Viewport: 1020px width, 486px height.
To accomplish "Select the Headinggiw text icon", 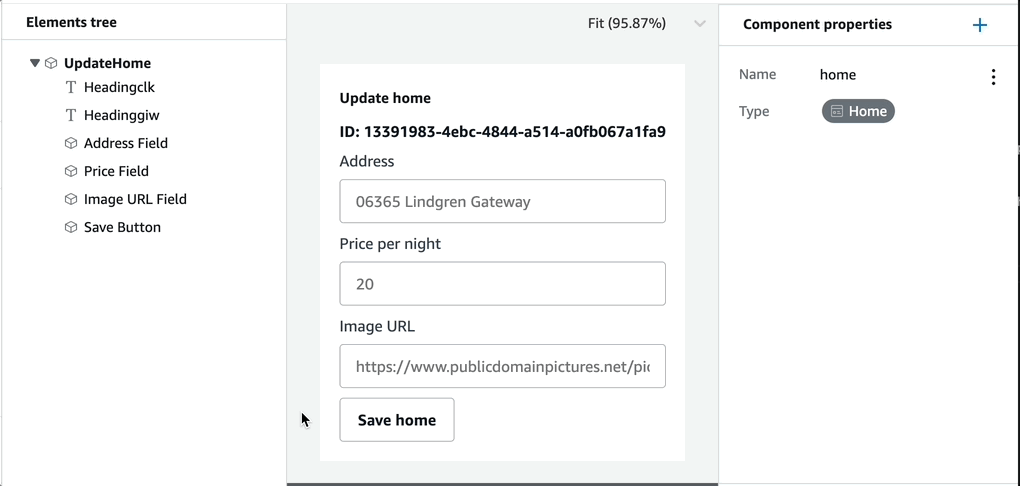I will pos(71,116).
